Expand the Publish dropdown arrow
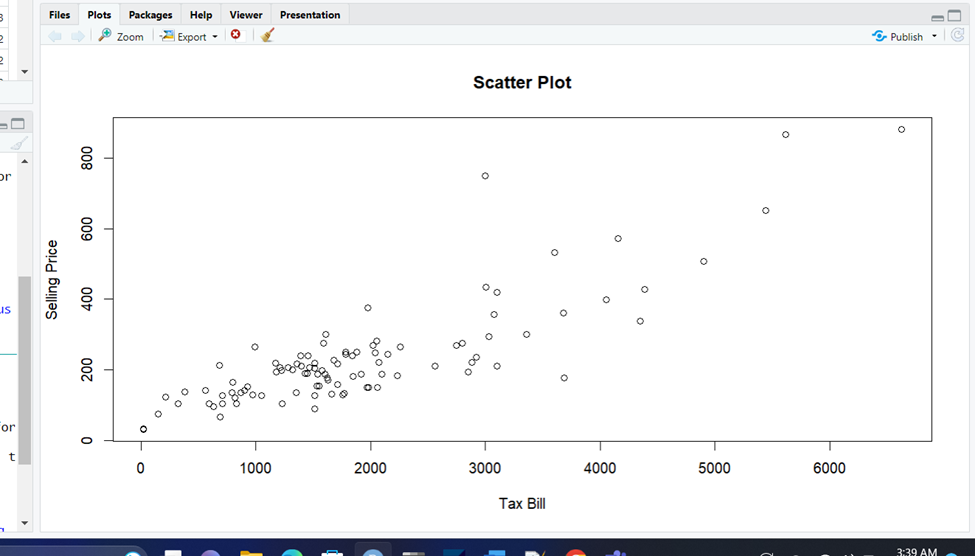The width and height of the screenshot is (975, 556). (x=934, y=37)
